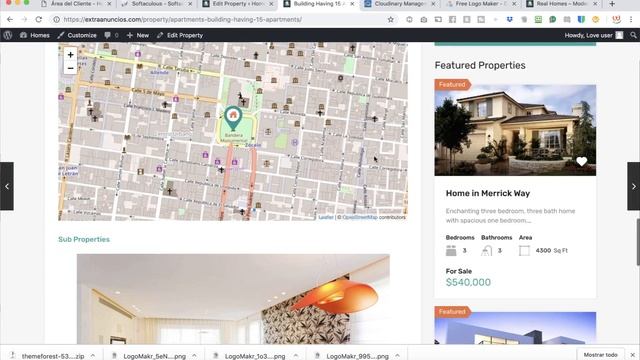This screenshot has height=360, width=640.
Task: Switch to the Área del Cliente tab
Action: (76, 4)
